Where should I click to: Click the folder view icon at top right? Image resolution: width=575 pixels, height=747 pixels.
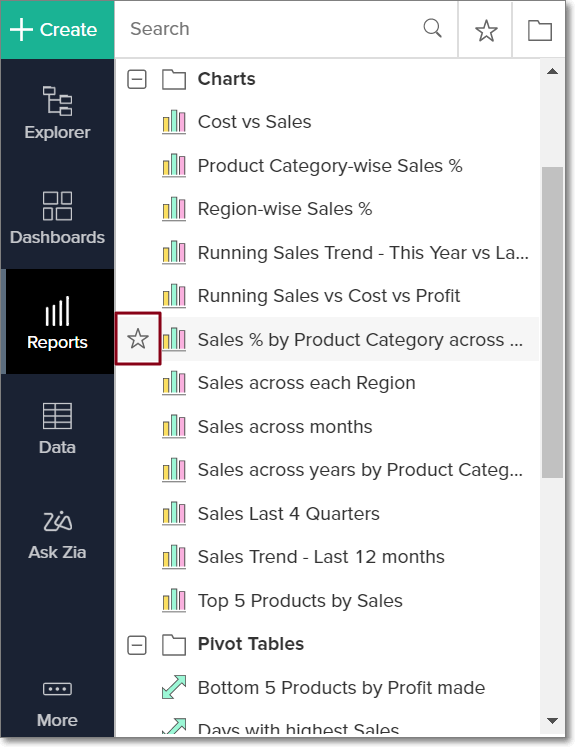(x=540, y=31)
